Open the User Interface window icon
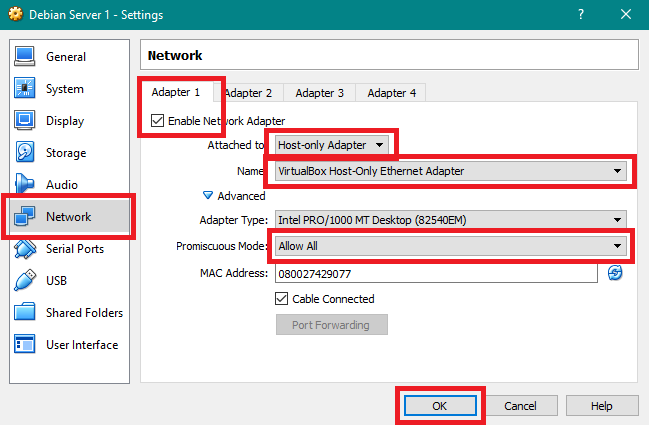The height and width of the screenshot is (425, 649). click(24, 344)
